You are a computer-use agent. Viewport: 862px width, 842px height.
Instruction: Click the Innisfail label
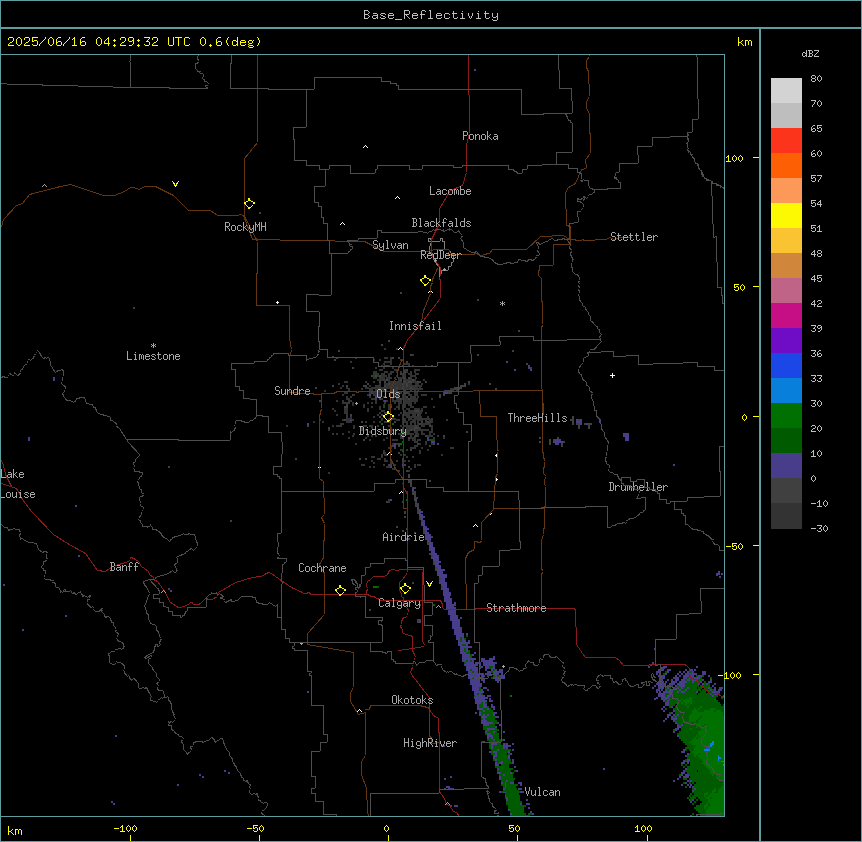[415, 326]
